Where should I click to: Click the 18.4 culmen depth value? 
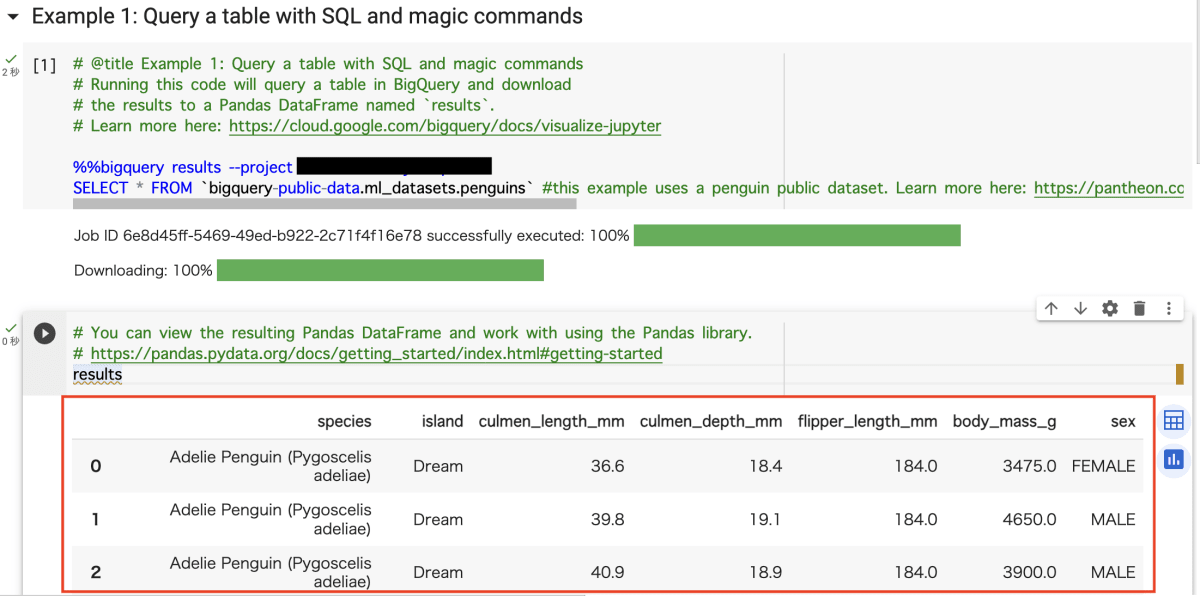coord(765,466)
